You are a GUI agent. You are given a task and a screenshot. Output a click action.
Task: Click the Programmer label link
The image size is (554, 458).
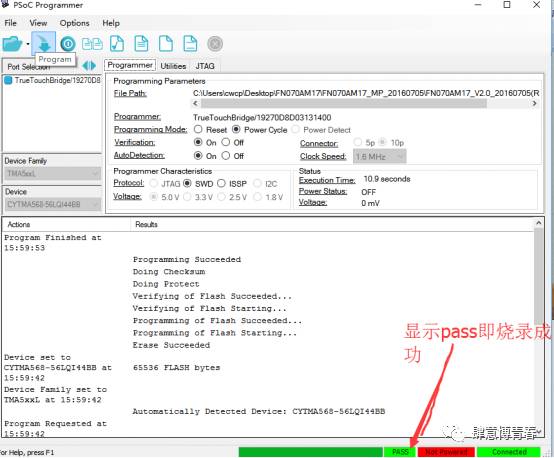[137, 117]
